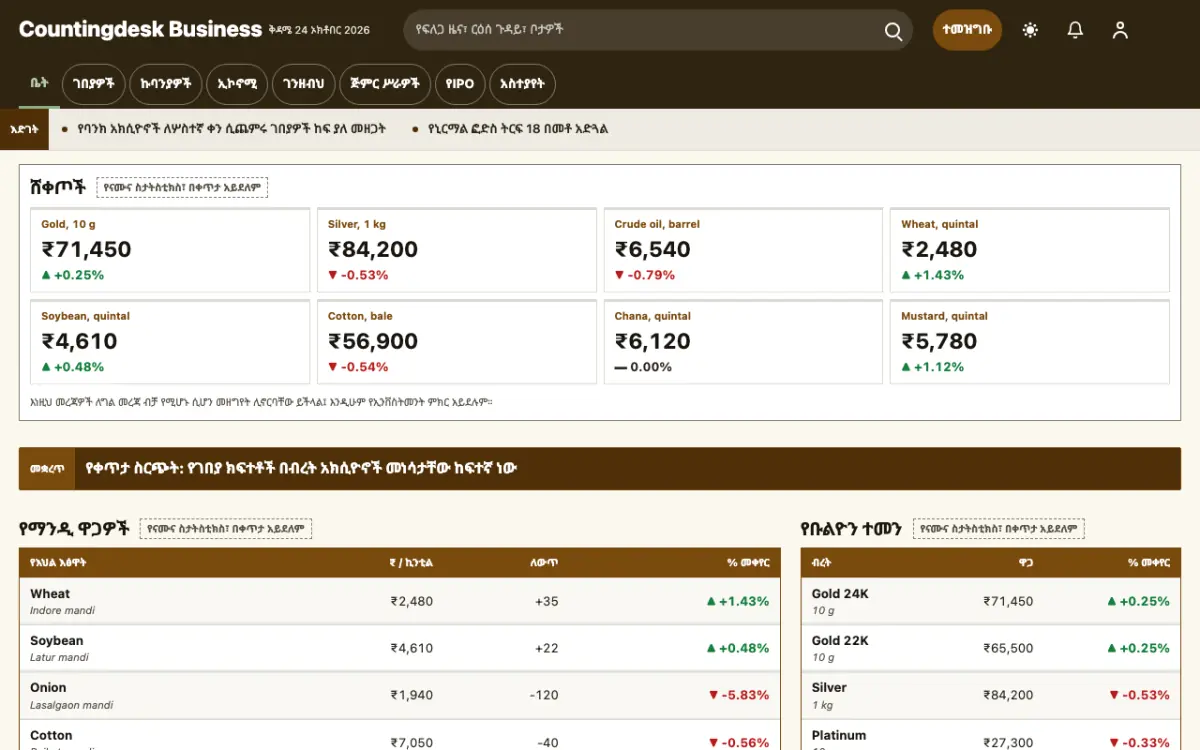Viewport: 1200px width, 750px height.
Task: Open the notifications bell
Action: (1075, 30)
